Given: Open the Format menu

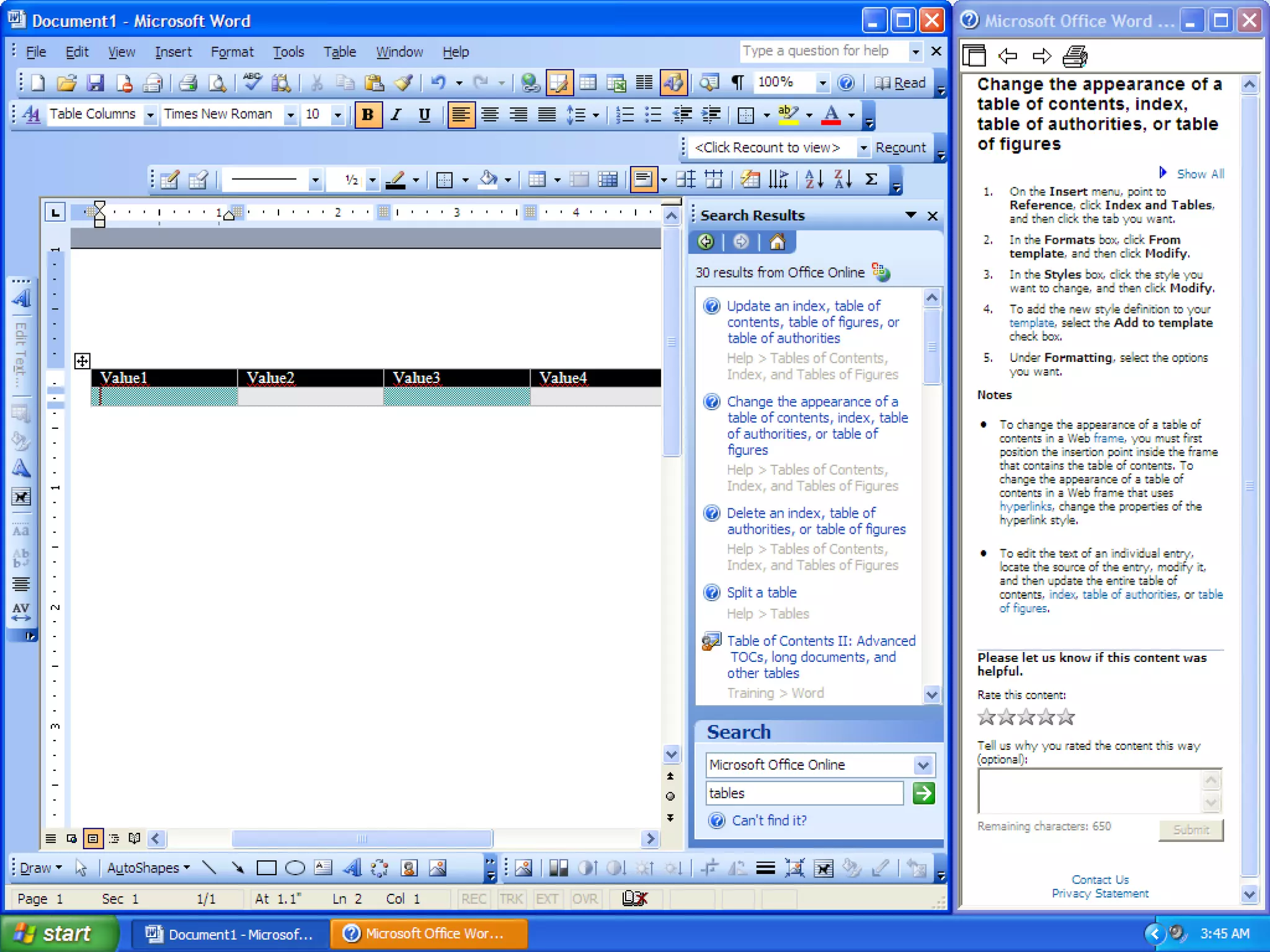Looking at the screenshot, I should (x=232, y=52).
